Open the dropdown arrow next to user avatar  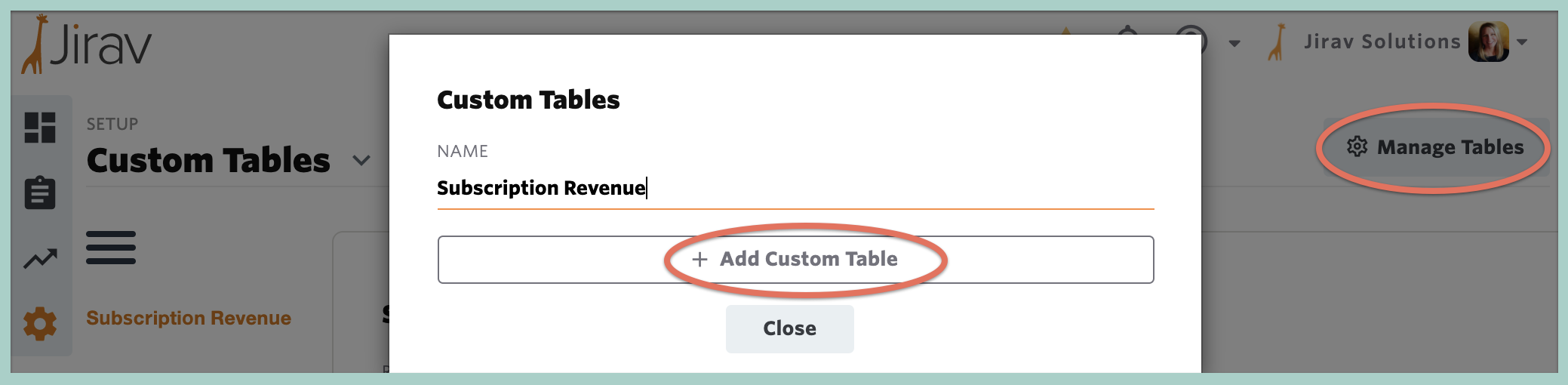tap(1522, 42)
